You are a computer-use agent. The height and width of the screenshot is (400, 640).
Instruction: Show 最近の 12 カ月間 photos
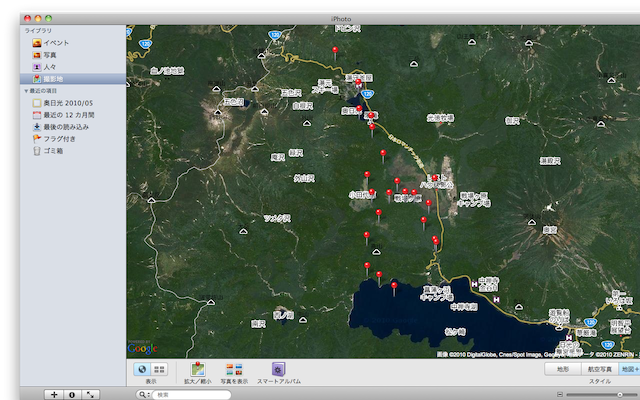pos(68,115)
